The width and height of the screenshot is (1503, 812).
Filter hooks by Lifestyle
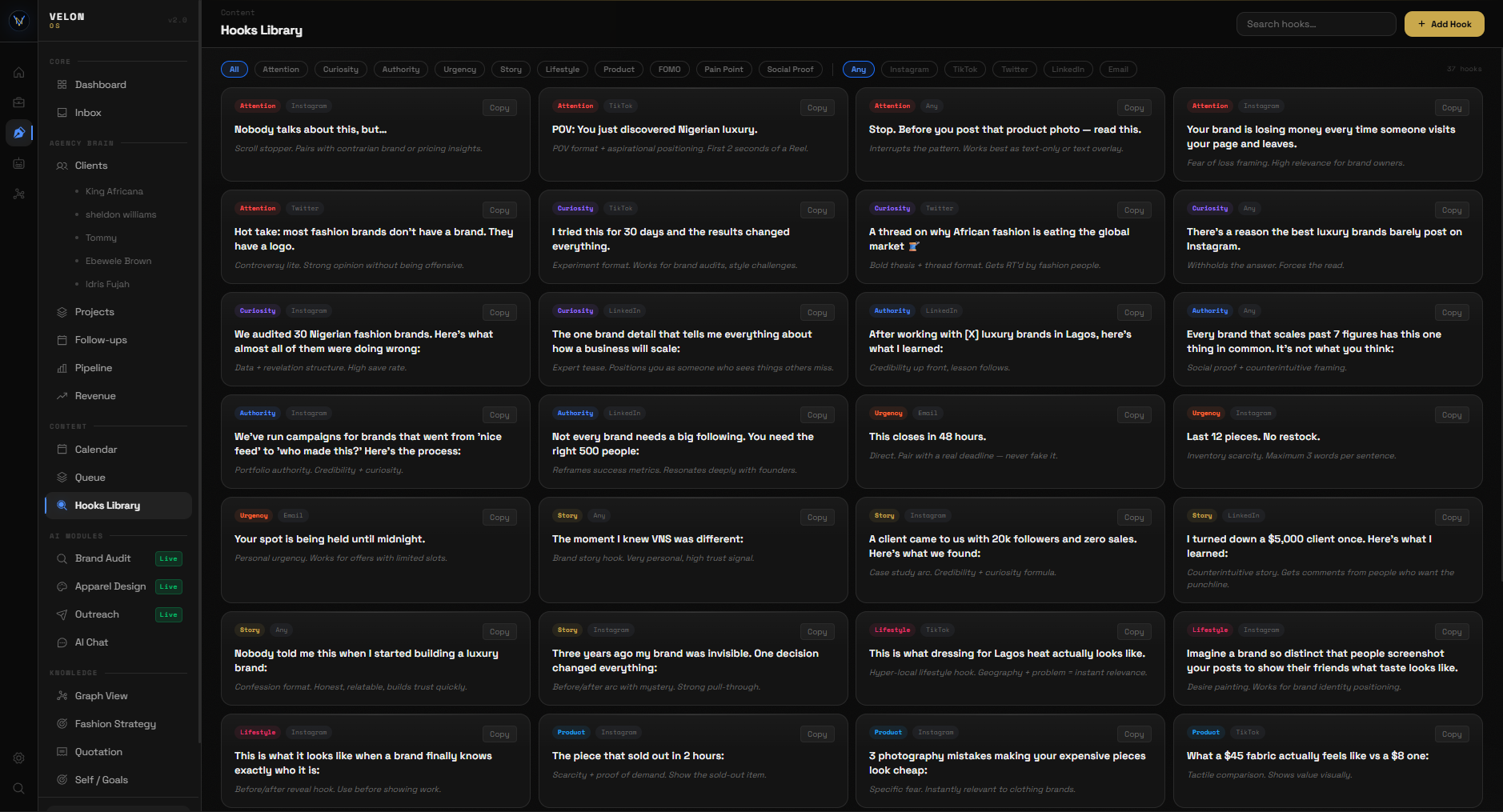pyautogui.click(x=563, y=70)
